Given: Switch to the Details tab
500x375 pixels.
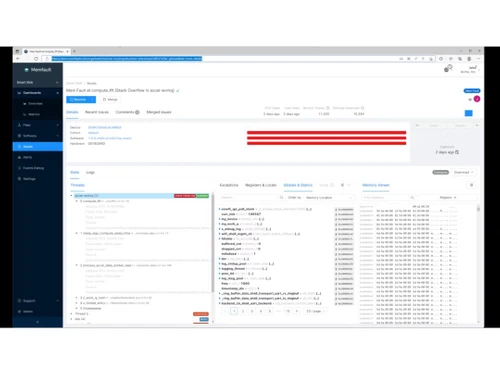Looking at the screenshot, I should 72,112.
